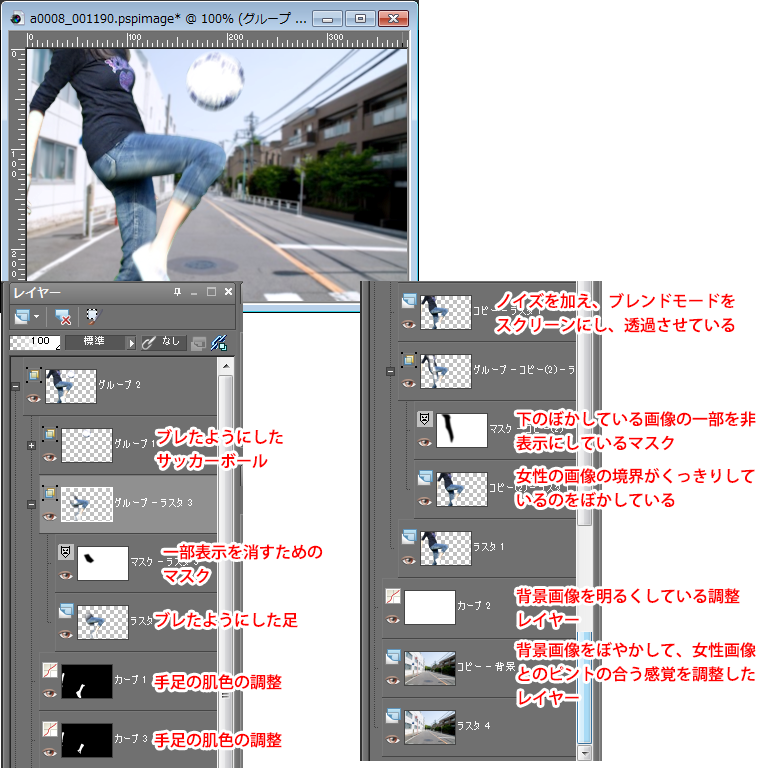
Task: Click the image window's application icon
Action: pos(17,19)
